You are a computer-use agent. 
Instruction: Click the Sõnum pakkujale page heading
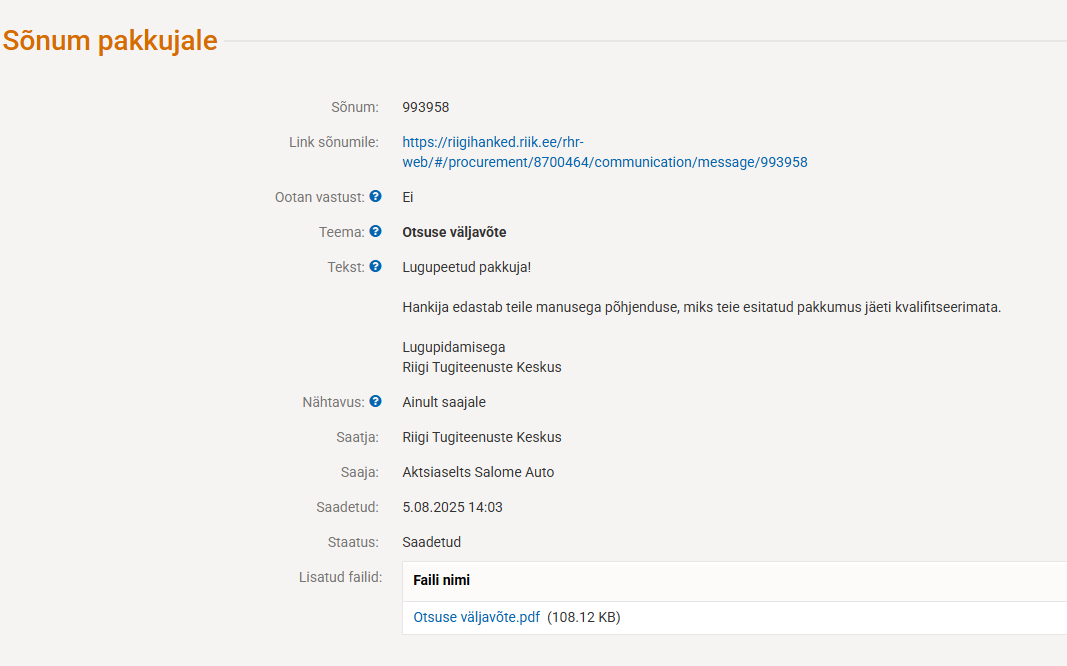pyautogui.click(x=110, y=41)
